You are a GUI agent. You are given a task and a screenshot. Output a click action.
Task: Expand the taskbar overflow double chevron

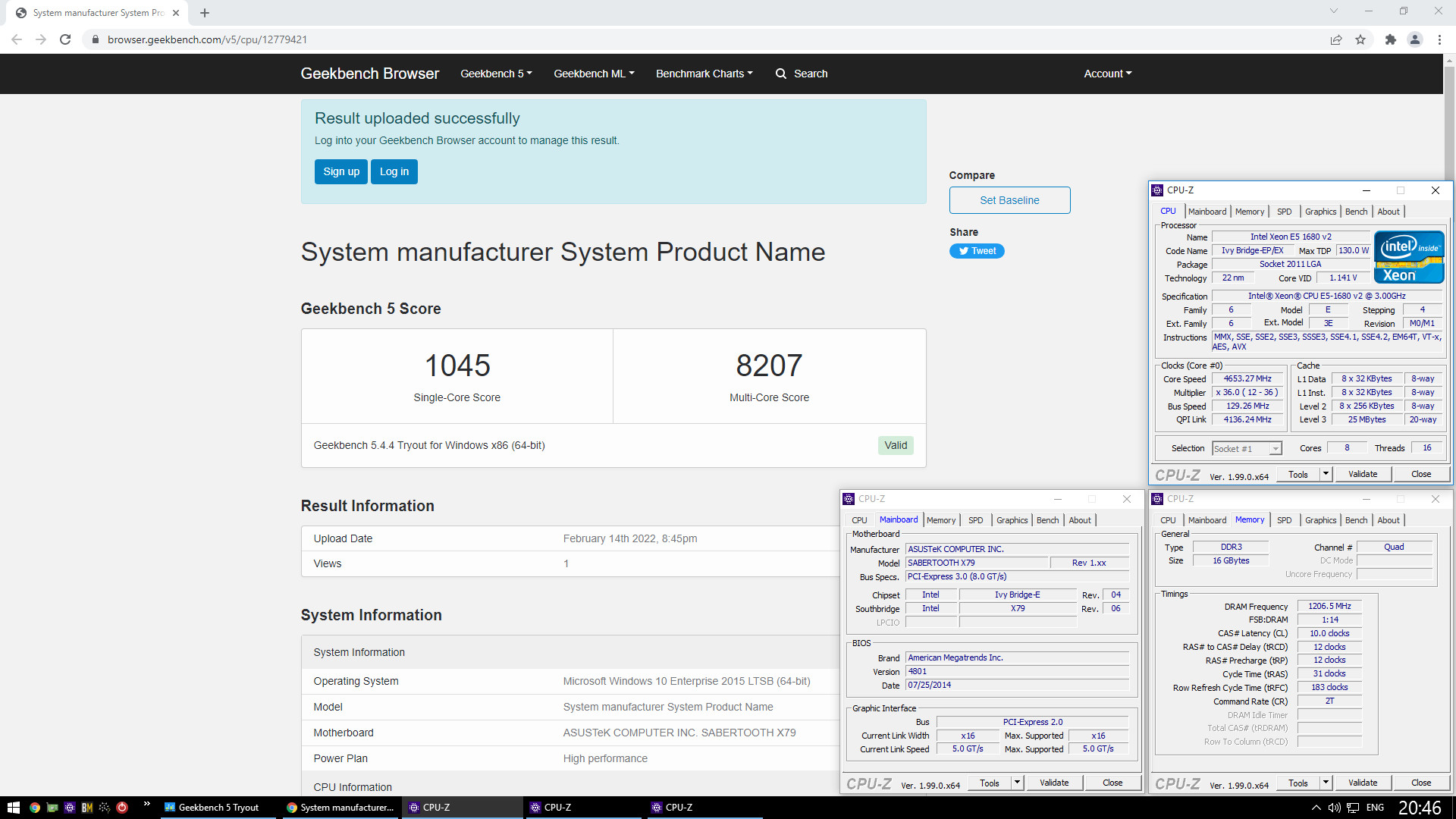coord(146,804)
